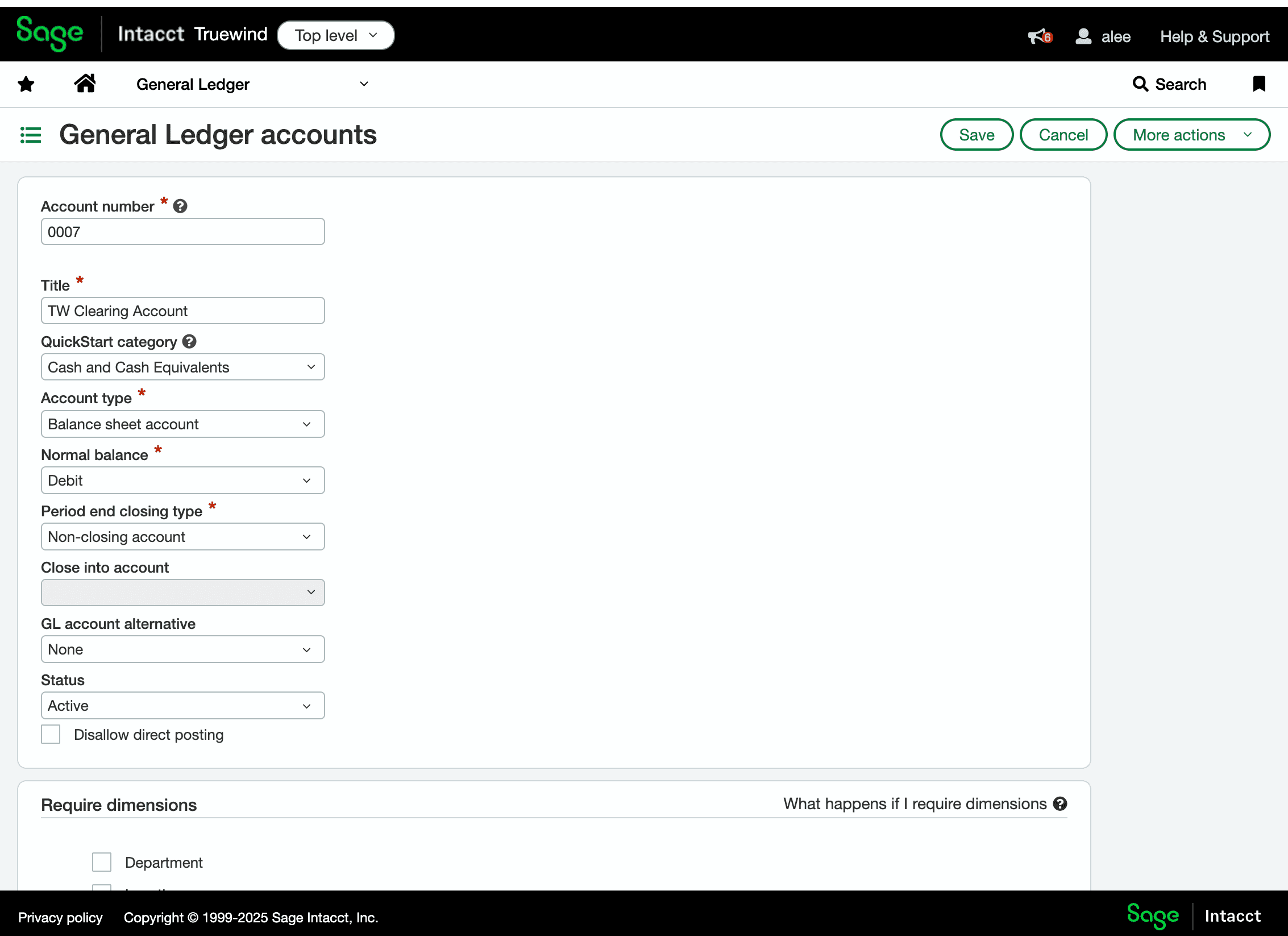This screenshot has height=936, width=1288.
Task: Click the bookmark icon in top right
Action: [1258, 84]
